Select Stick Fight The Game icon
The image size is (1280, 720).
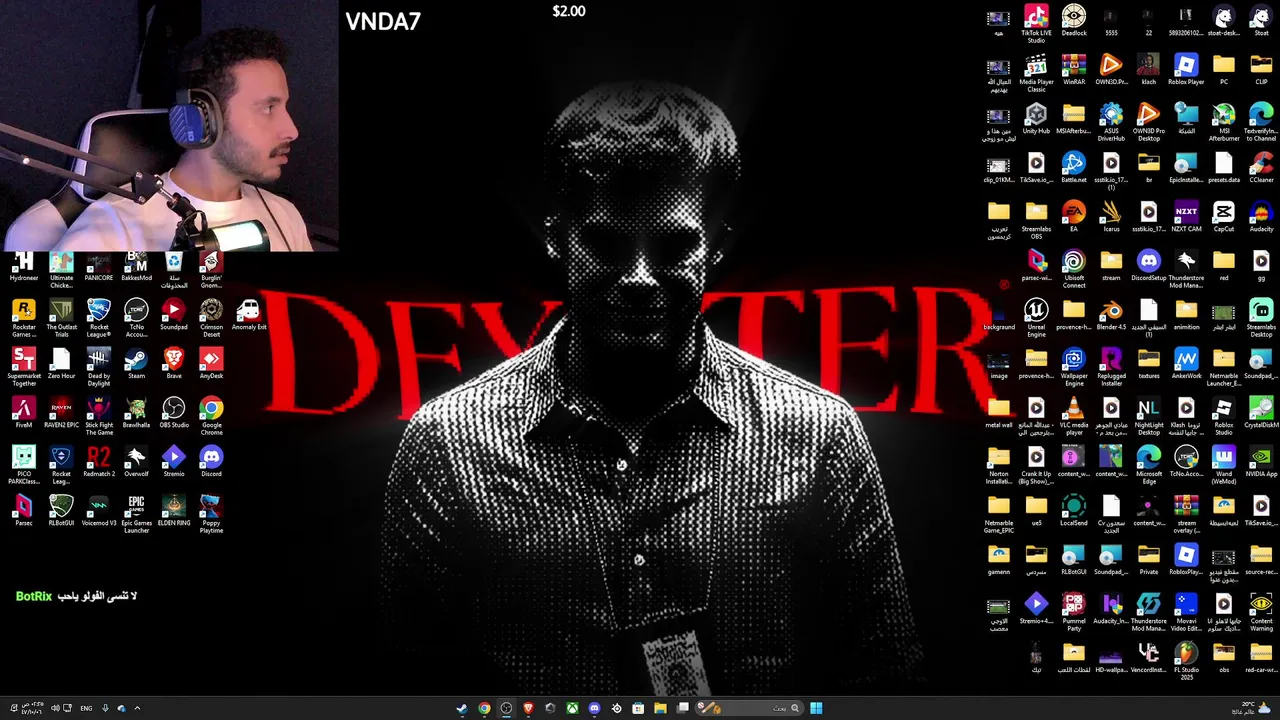pos(99,415)
